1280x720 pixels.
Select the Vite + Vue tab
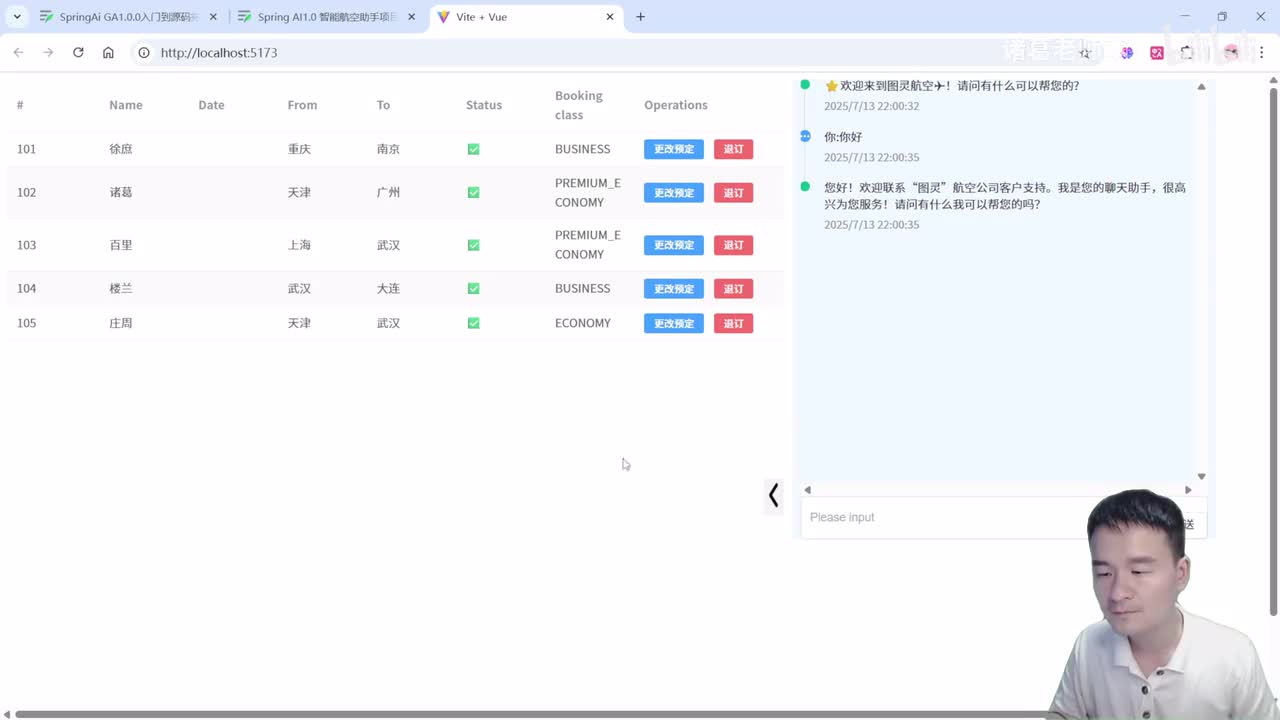(x=527, y=17)
